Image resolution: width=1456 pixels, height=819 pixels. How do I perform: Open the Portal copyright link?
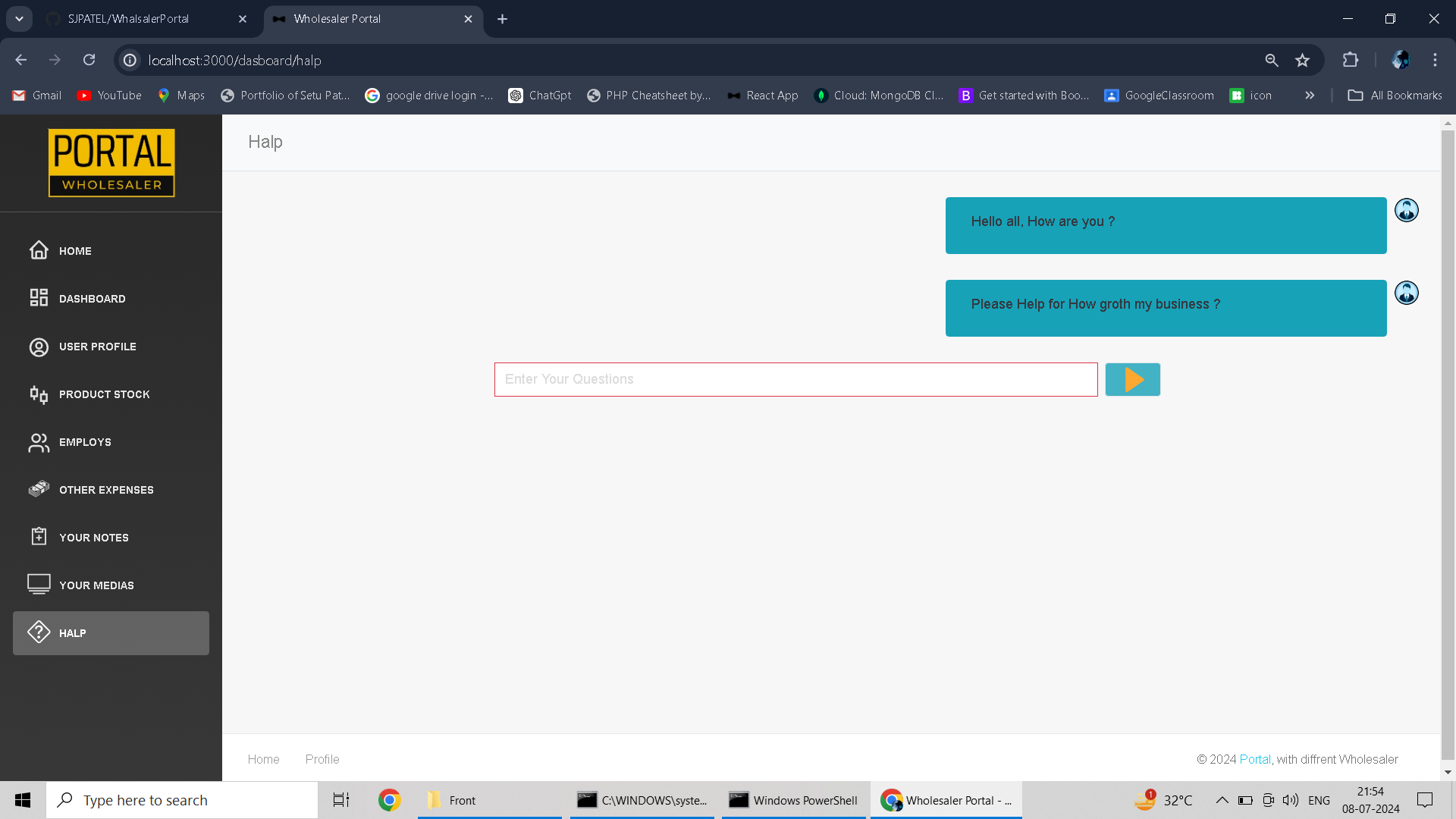click(x=1254, y=759)
